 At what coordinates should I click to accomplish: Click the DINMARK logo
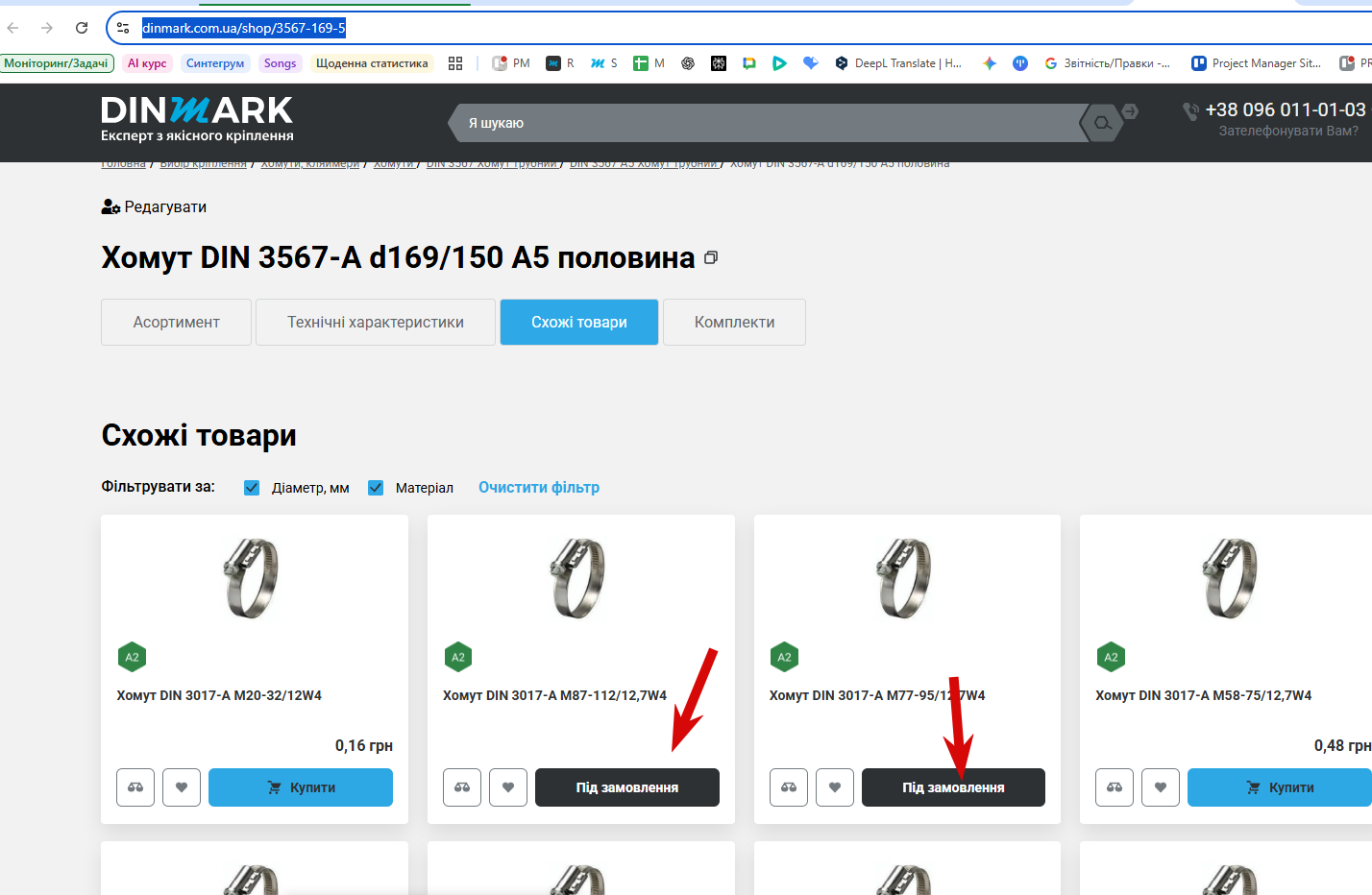click(x=197, y=119)
